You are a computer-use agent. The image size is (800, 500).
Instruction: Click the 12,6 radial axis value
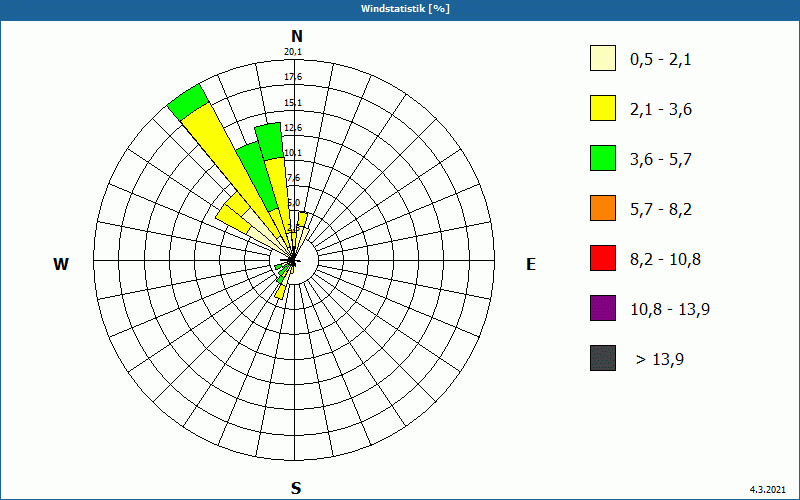pyautogui.click(x=293, y=128)
